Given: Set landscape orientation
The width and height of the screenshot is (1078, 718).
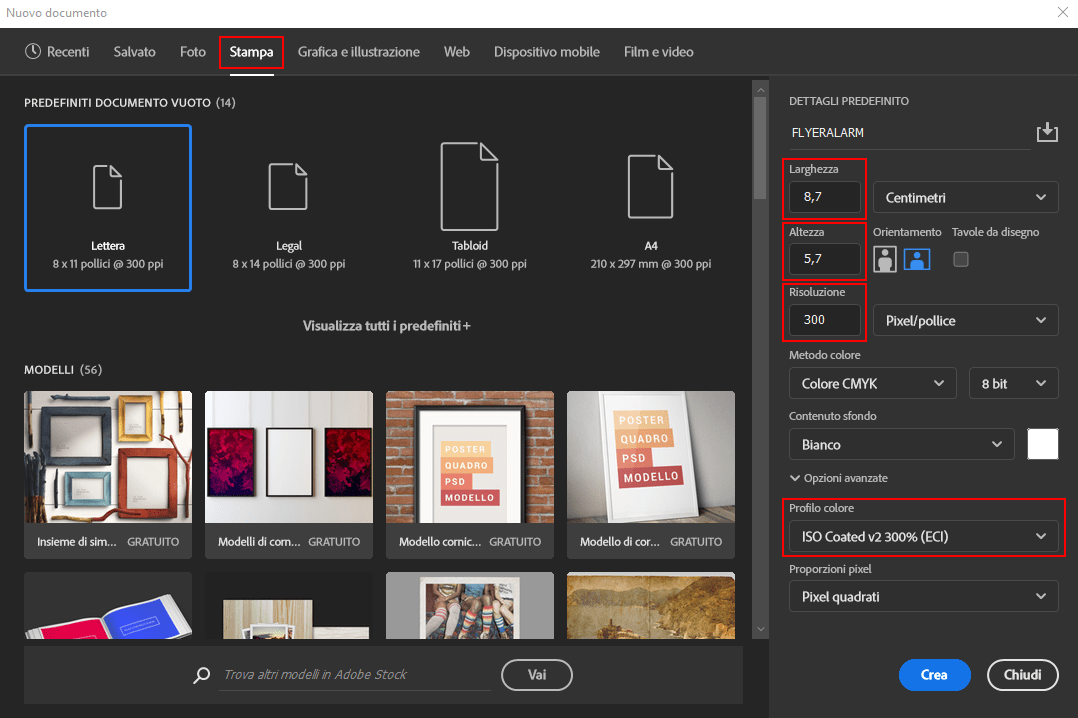Looking at the screenshot, I should tap(917, 259).
